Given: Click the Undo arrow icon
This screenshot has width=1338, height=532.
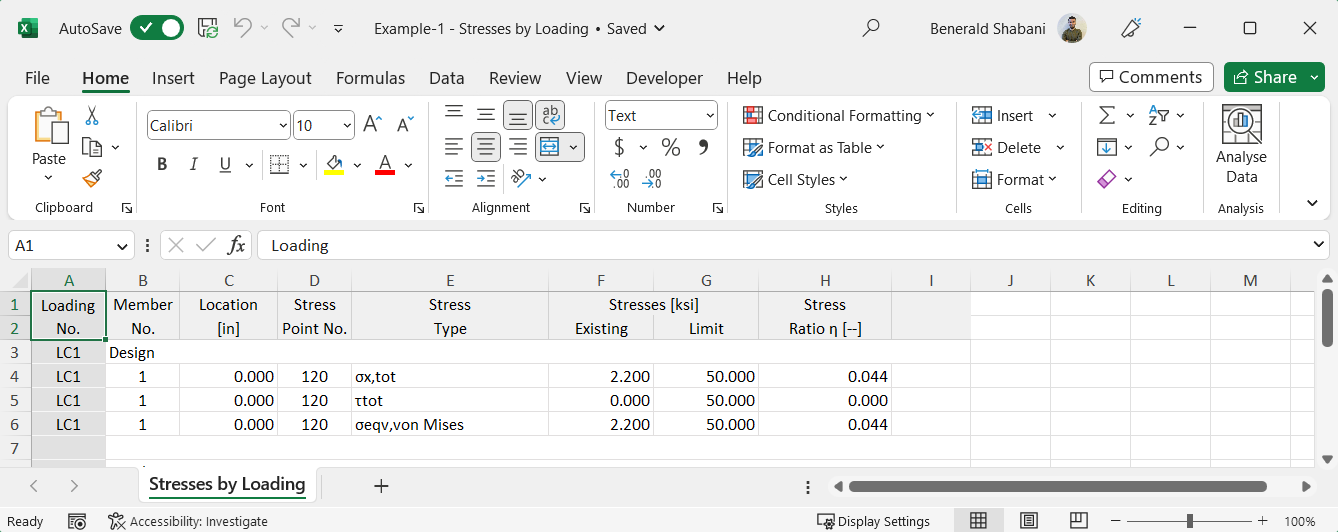Looking at the screenshot, I should 243,28.
